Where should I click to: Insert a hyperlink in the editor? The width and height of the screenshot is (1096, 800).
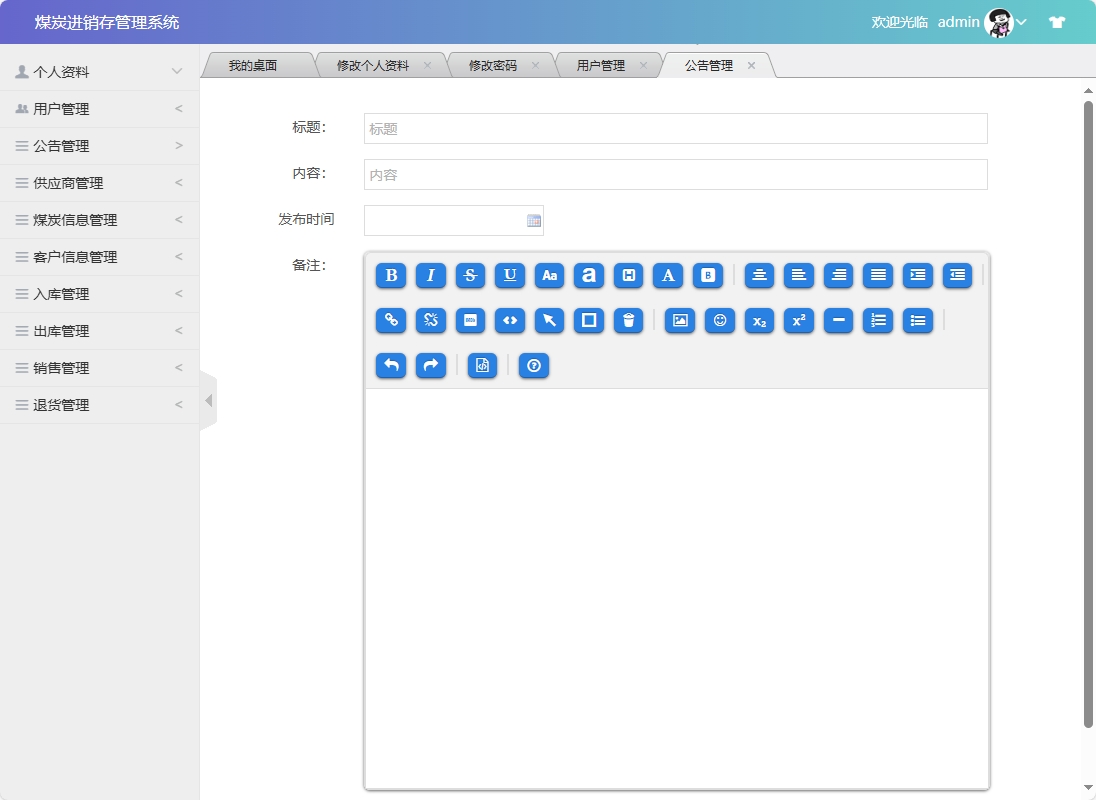390,321
